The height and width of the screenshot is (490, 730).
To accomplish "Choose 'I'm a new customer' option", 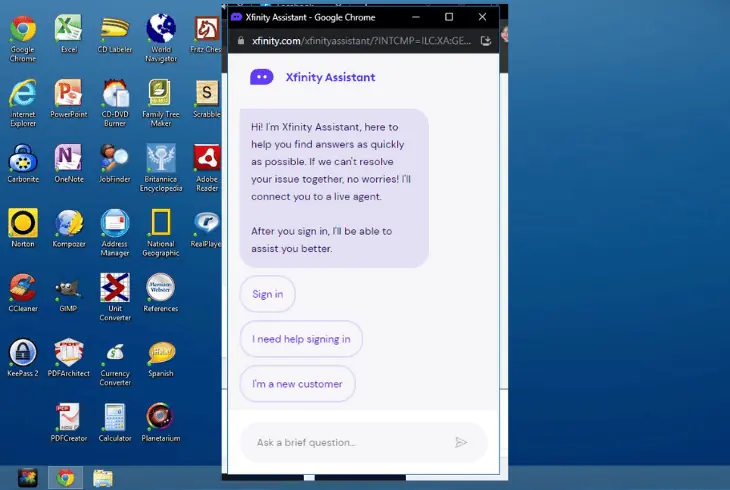I will pos(297,384).
